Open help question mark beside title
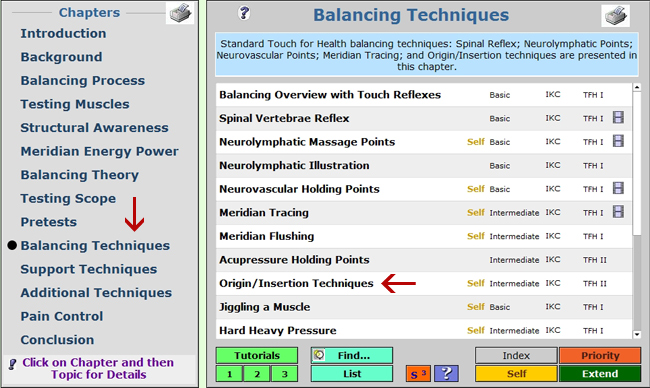This screenshot has width=650, height=388. click(x=244, y=13)
